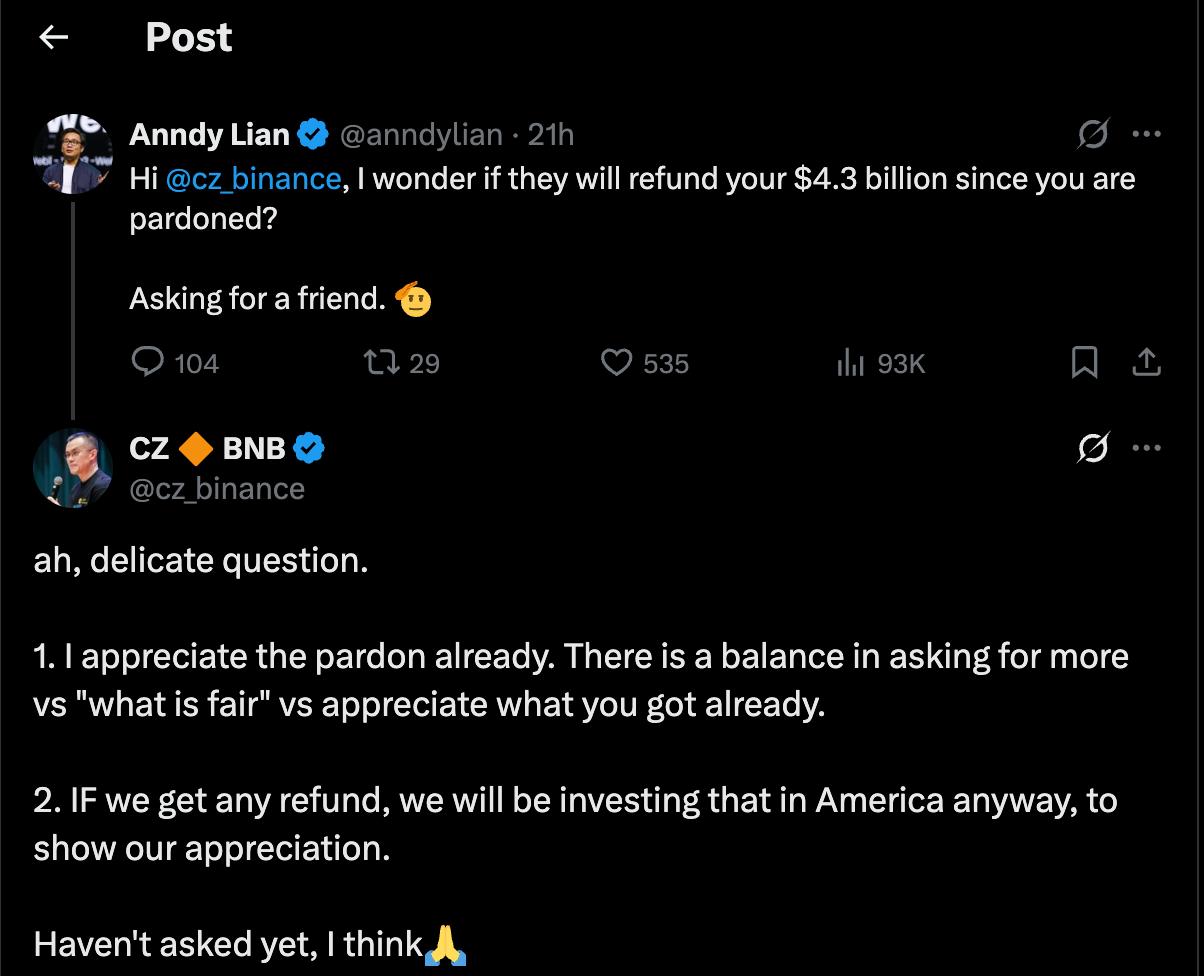
Task: Click CZ BNB display name
Action: coord(207,449)
